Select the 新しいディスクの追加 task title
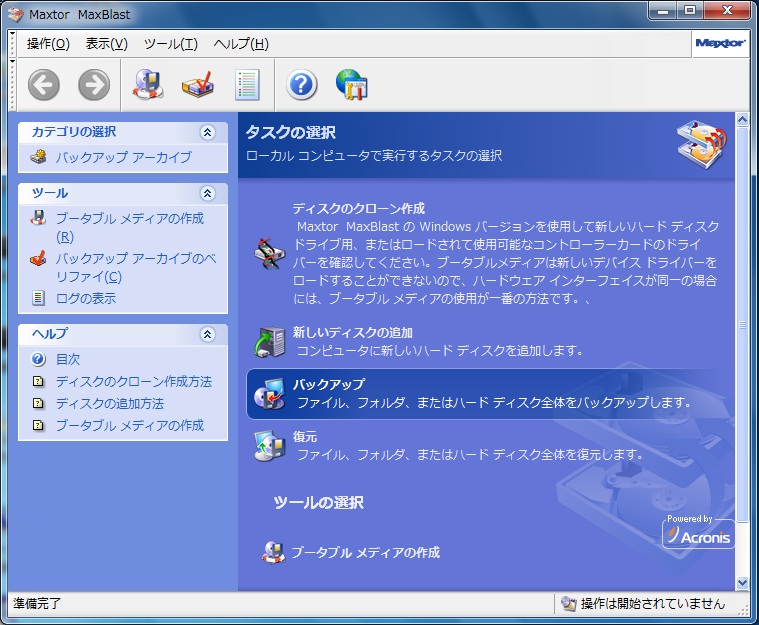Image resolution: width=759 pixels, height=625 pixels. [x=352, y=332]
